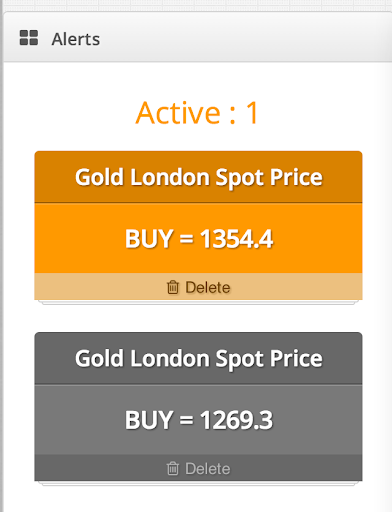
Task: Delete the active orange gold alert
Action: (198, 287)
